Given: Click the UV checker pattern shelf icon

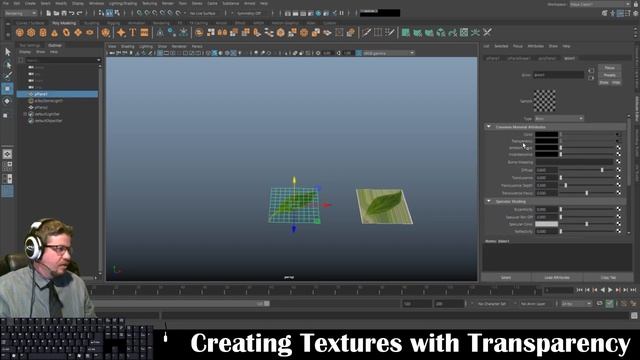Looking at the screenshot, I should coord(464,32).
